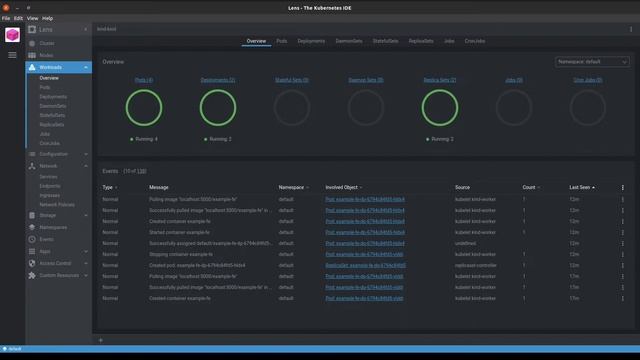Open row menu for the Successfully assigned event
640x360 pixels.
click(622, 243)
